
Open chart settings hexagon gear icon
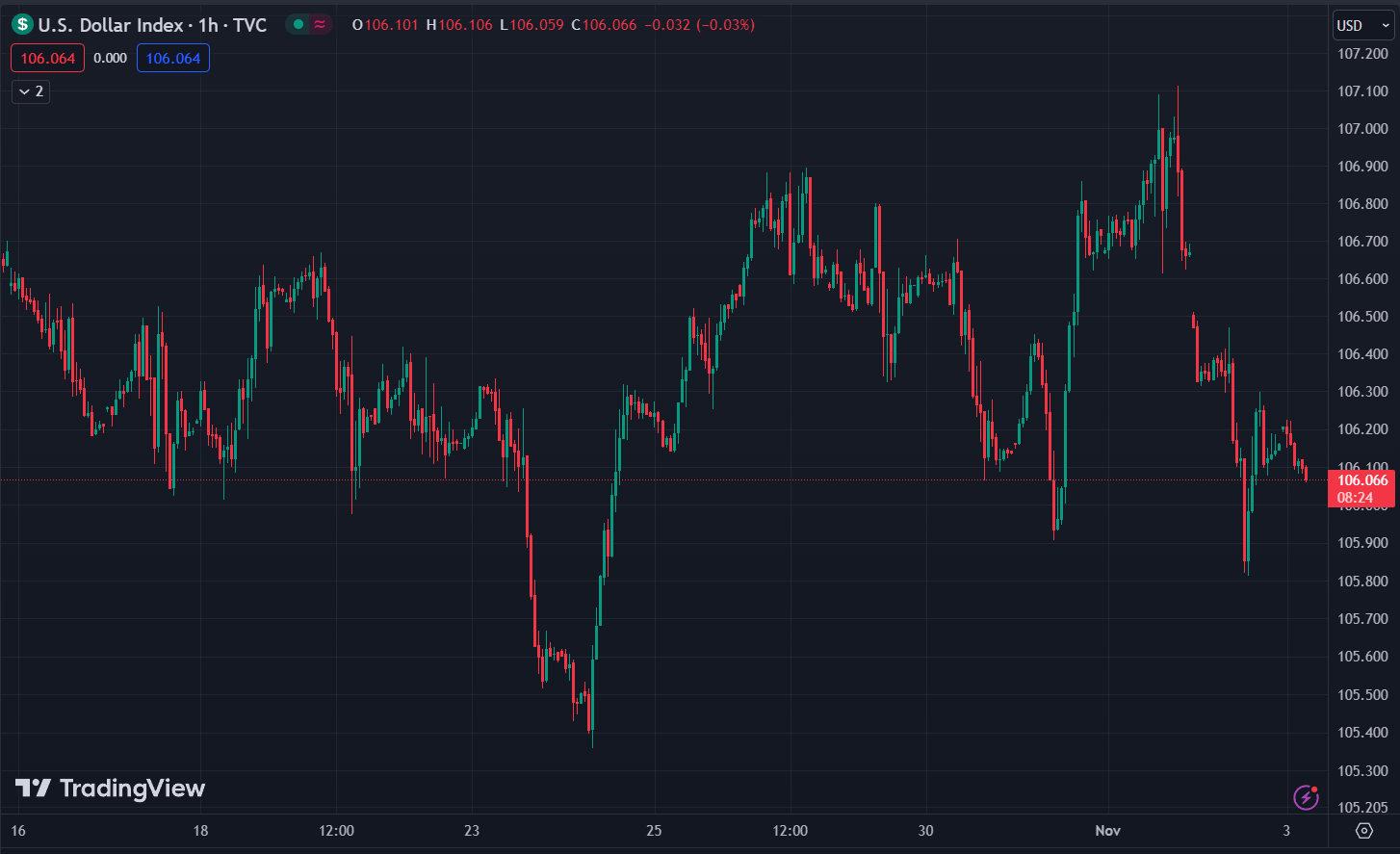click(1363, 831)
